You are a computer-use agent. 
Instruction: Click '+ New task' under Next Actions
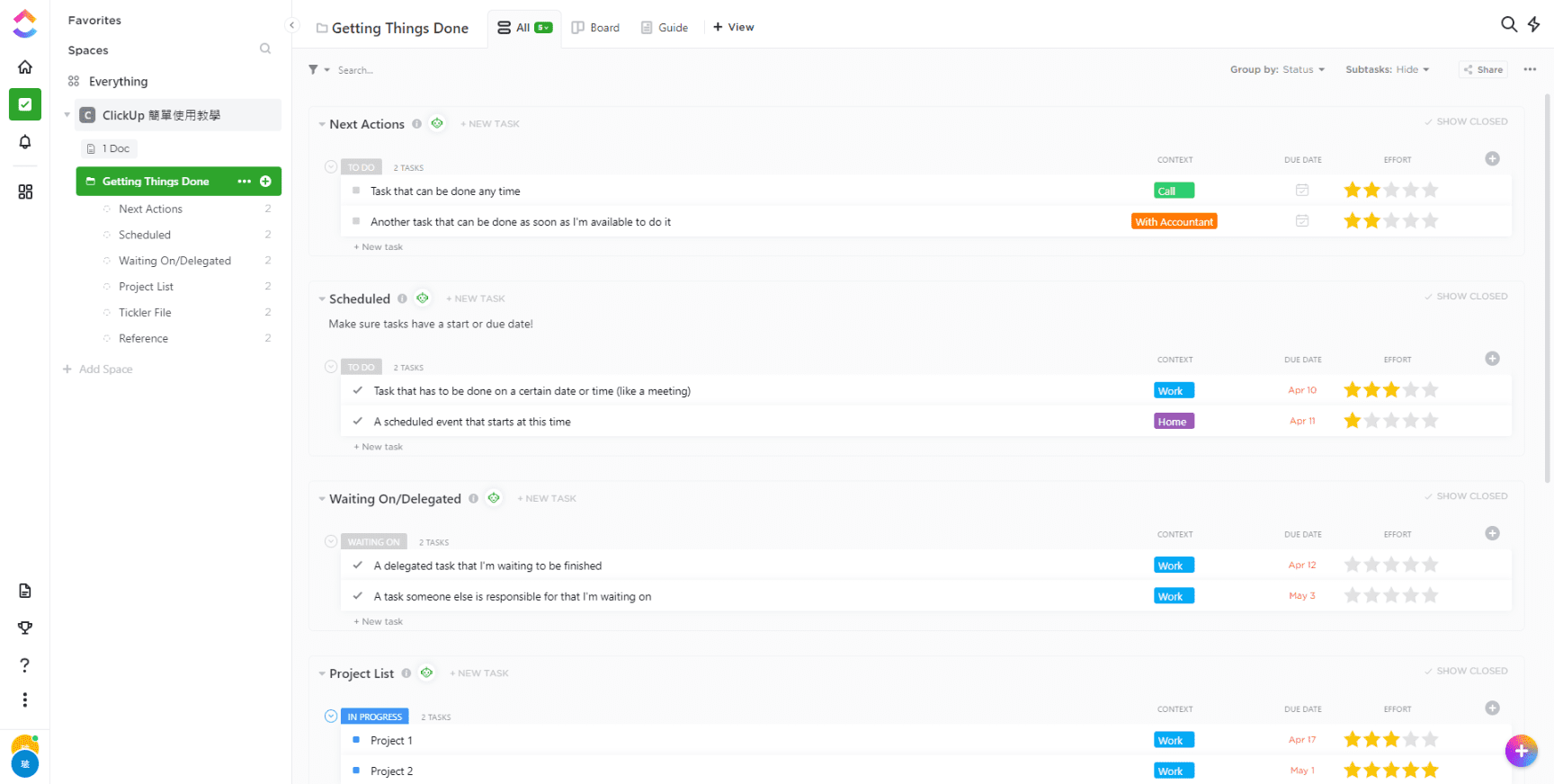tap(379, 247)
